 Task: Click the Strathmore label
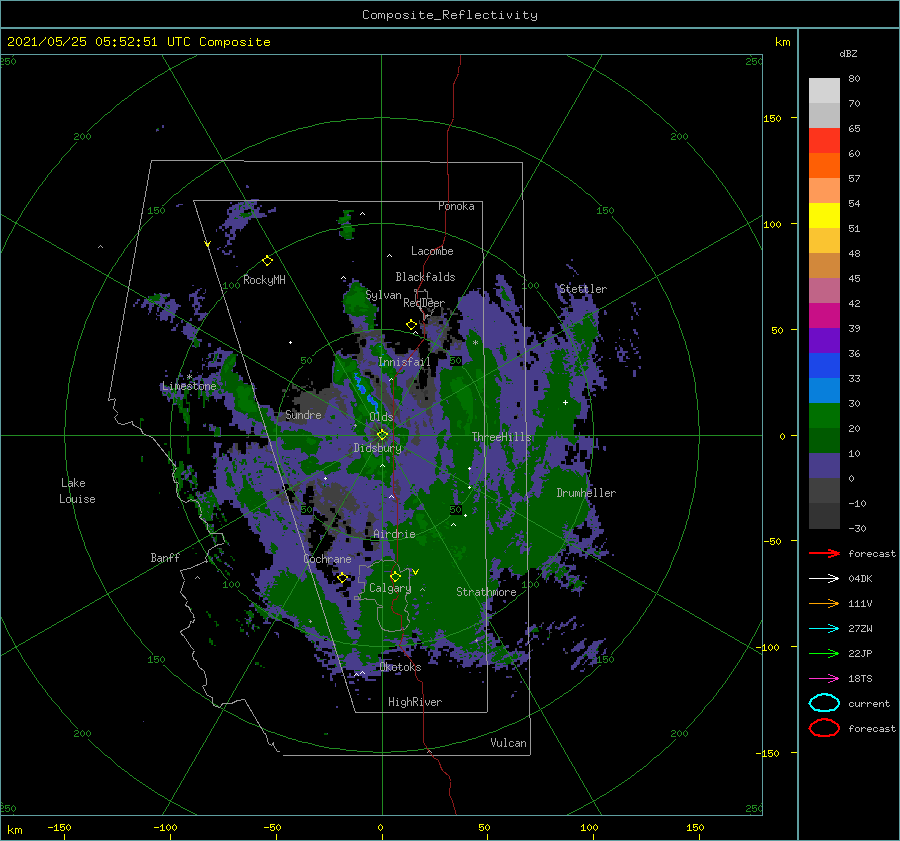click(x=486, y=592)
